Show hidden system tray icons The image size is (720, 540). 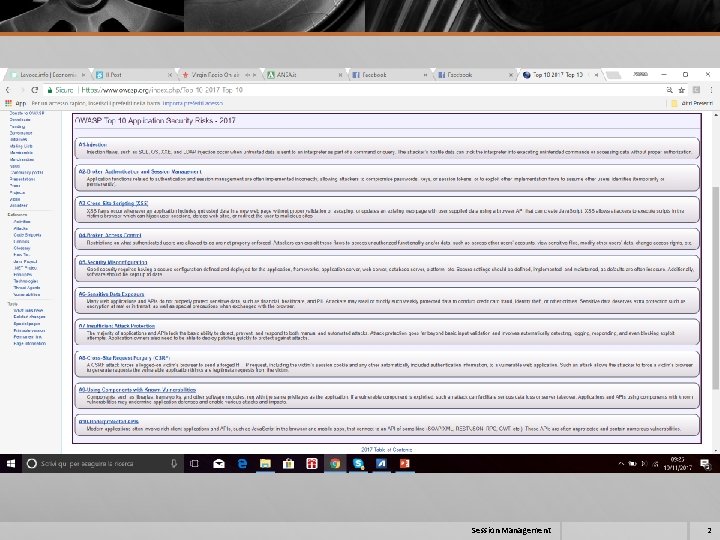pyautogui.click(x=621, y=464)
